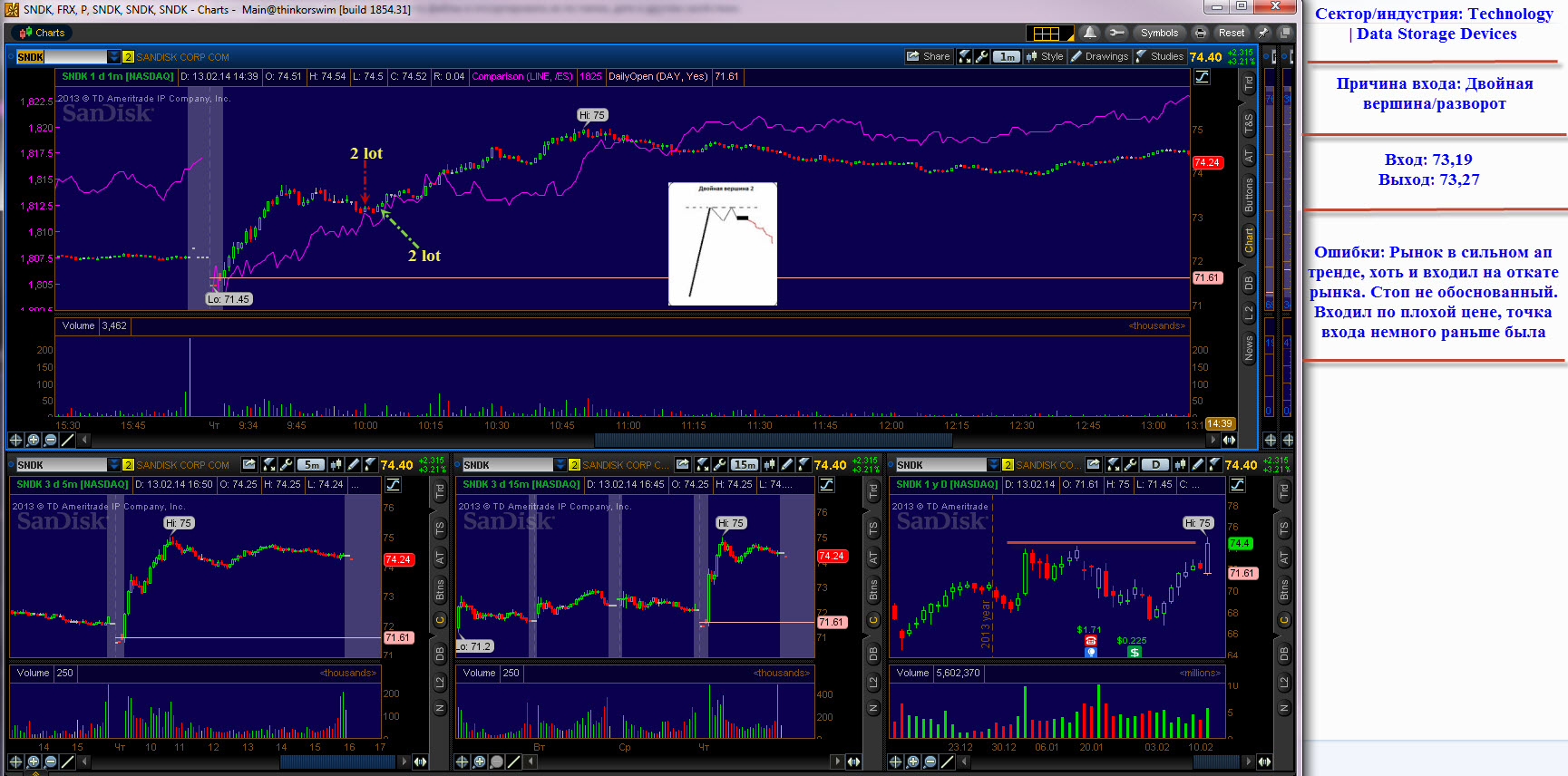Open the L2 side tab on main chart

pyautogui.click(x=1249, y=313)
